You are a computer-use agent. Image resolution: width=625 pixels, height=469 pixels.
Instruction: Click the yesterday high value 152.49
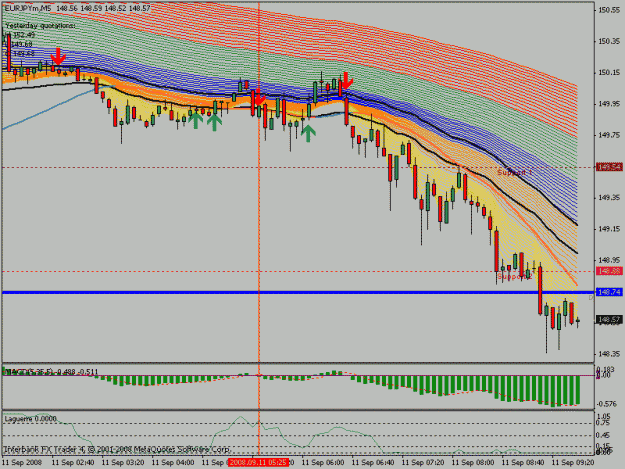22,35
